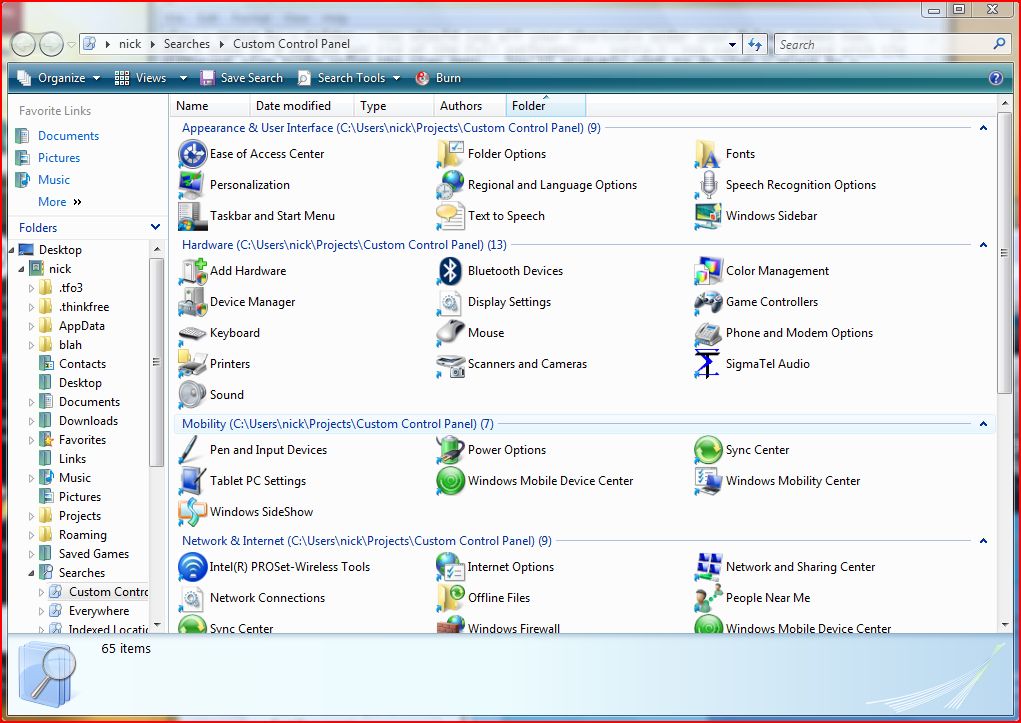Collapse the Appearance & User Interface group
Image resolution: width=1021 pixels, height=723 pixels.
pyautogui.click(x=983, y=128)
